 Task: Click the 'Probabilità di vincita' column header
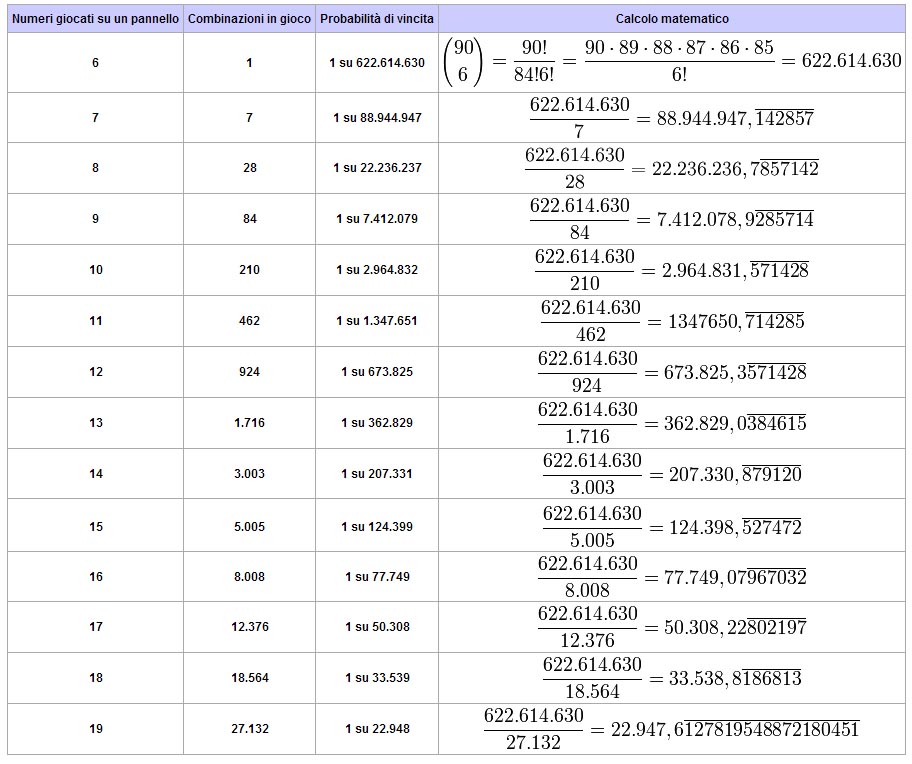377,19
